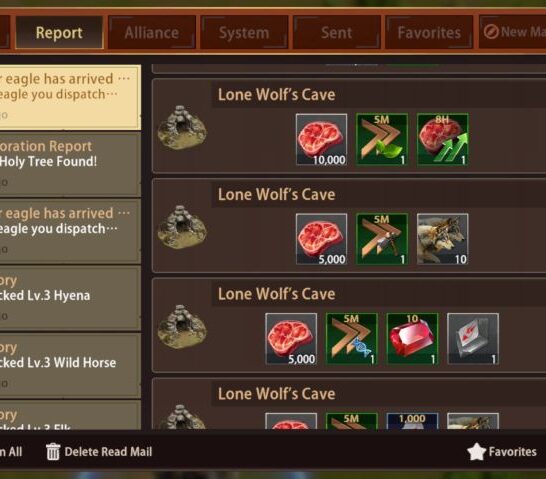Viewport: 546px width, 479px height.
Task: Switch to the Sent tab
Action: click(x=336, y=32)
